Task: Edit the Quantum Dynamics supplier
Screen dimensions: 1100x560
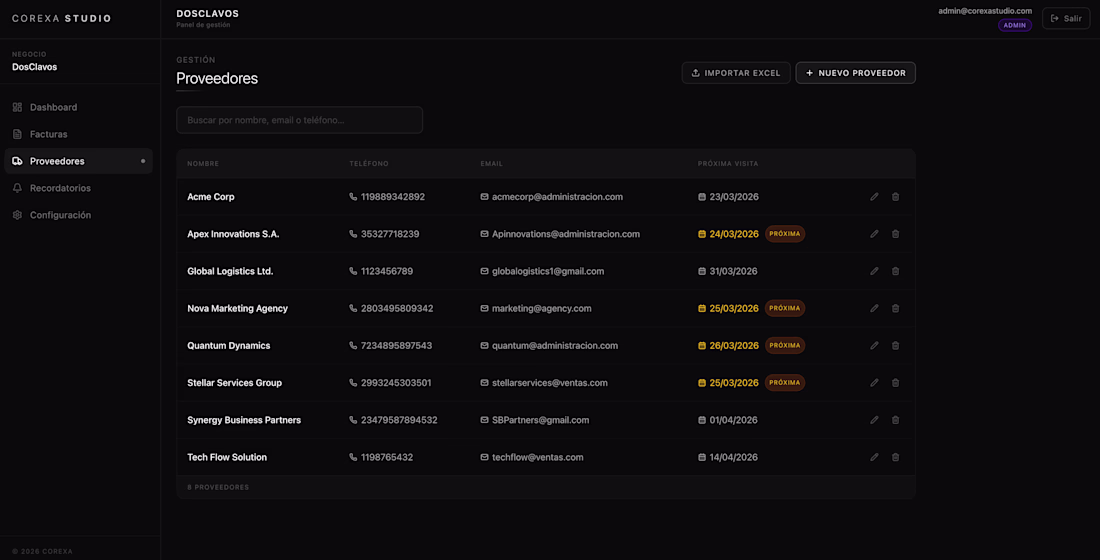Action: click(x=874, y=346)
